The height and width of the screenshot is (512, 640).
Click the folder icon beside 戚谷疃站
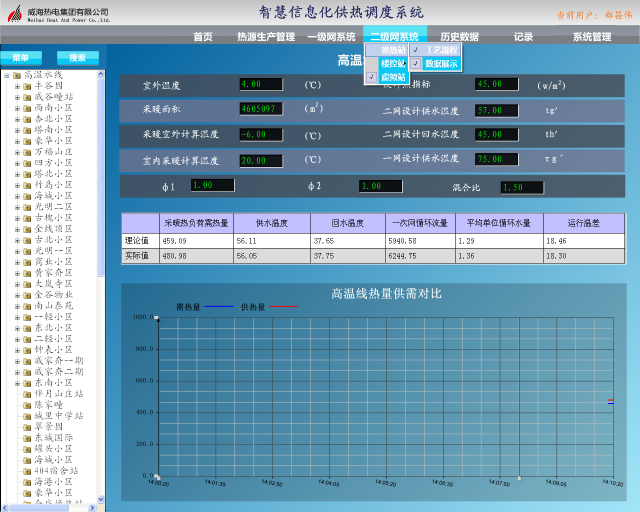tap(27, 98)
